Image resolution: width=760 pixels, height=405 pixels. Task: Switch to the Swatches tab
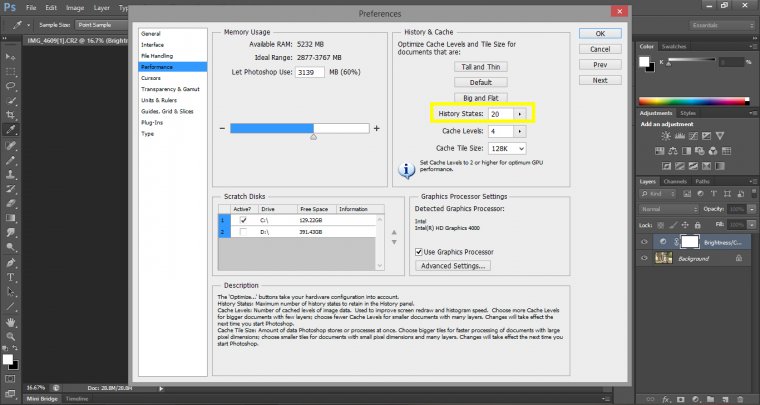click(x=674, y=47)
